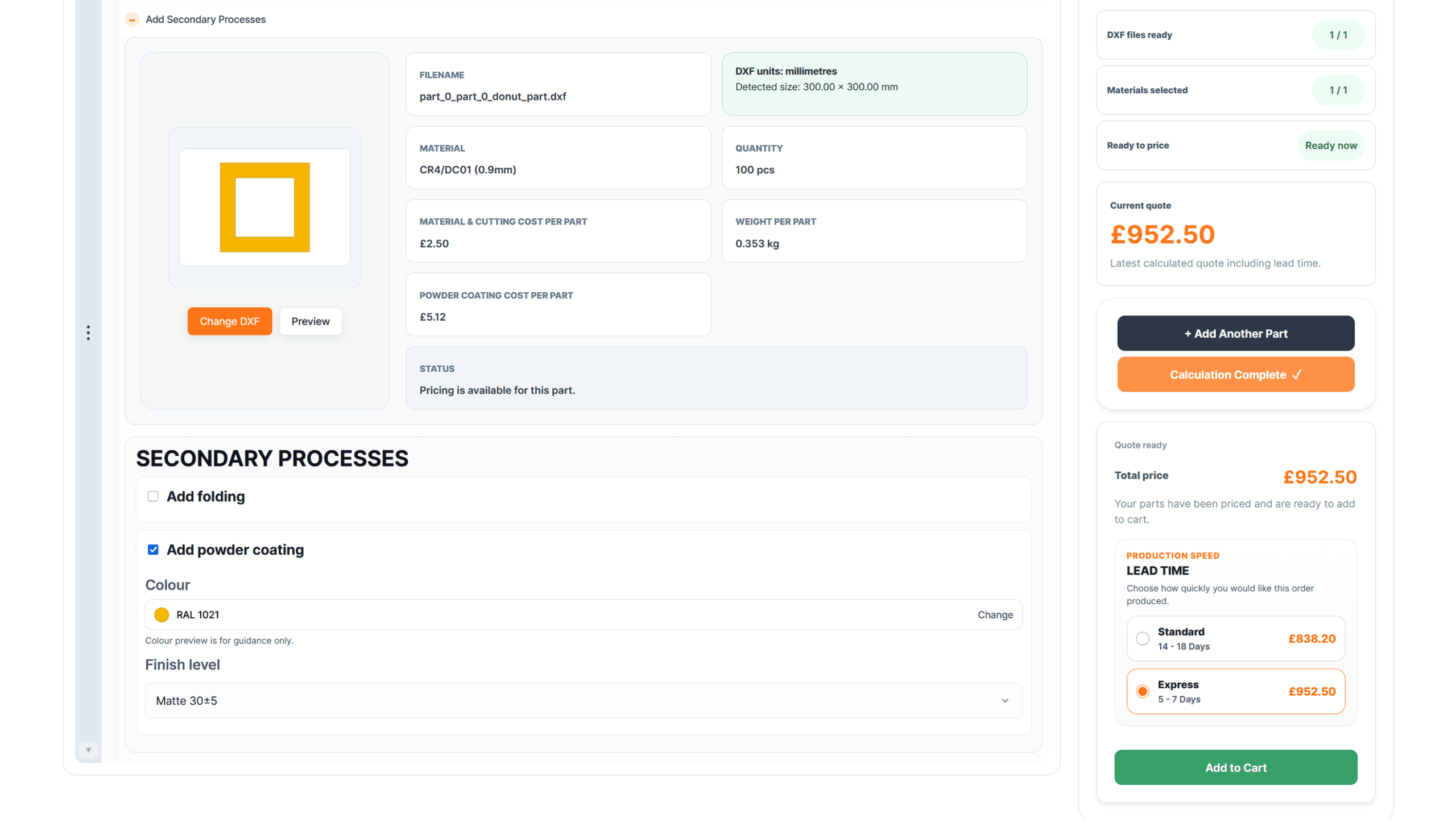
Task: Select Standard 14 - 18 Days lead time
Action: [1235, 638]
